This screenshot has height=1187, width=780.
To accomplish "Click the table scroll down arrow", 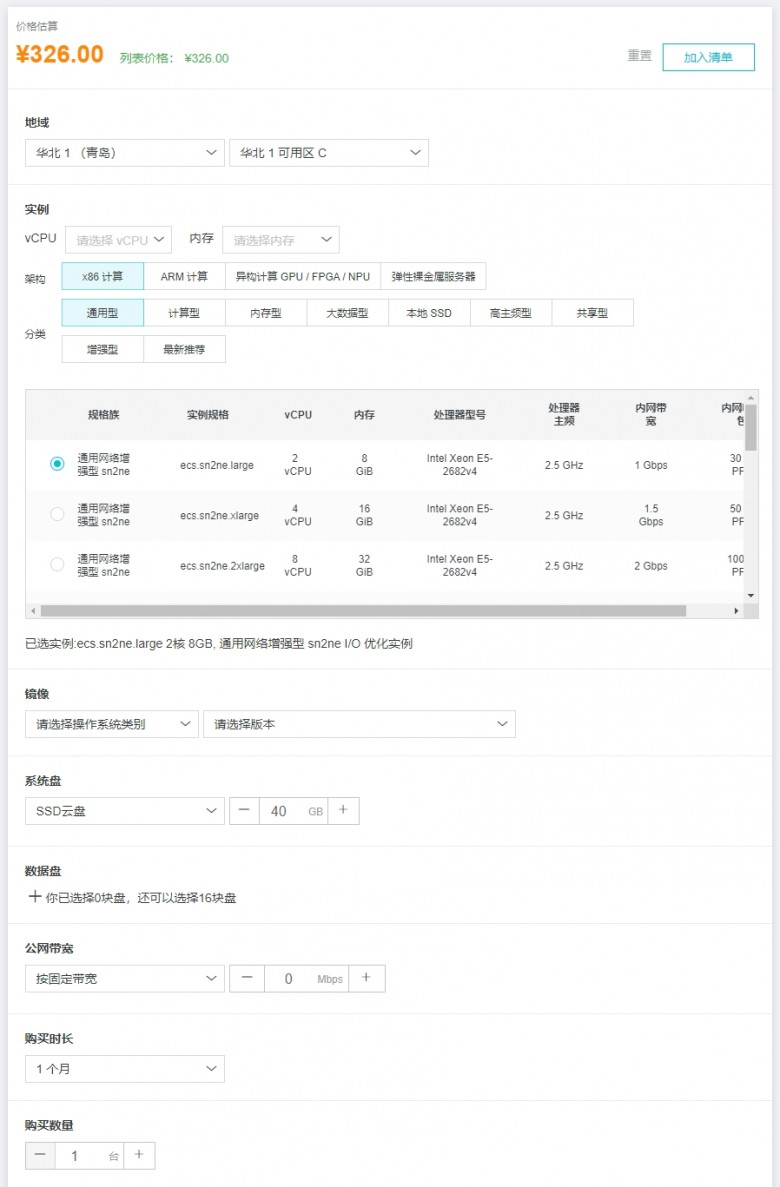I will click(751, 596).
